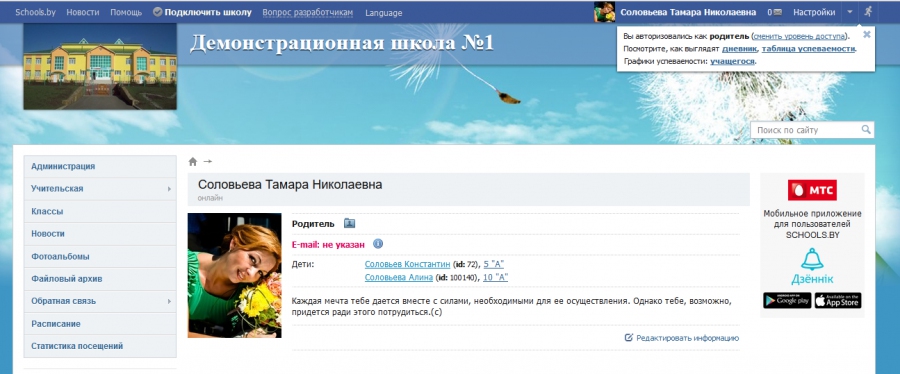Click the parent card icon next to Родитель
This screenshot has width=900, height=374.
[x=350, y=224]
